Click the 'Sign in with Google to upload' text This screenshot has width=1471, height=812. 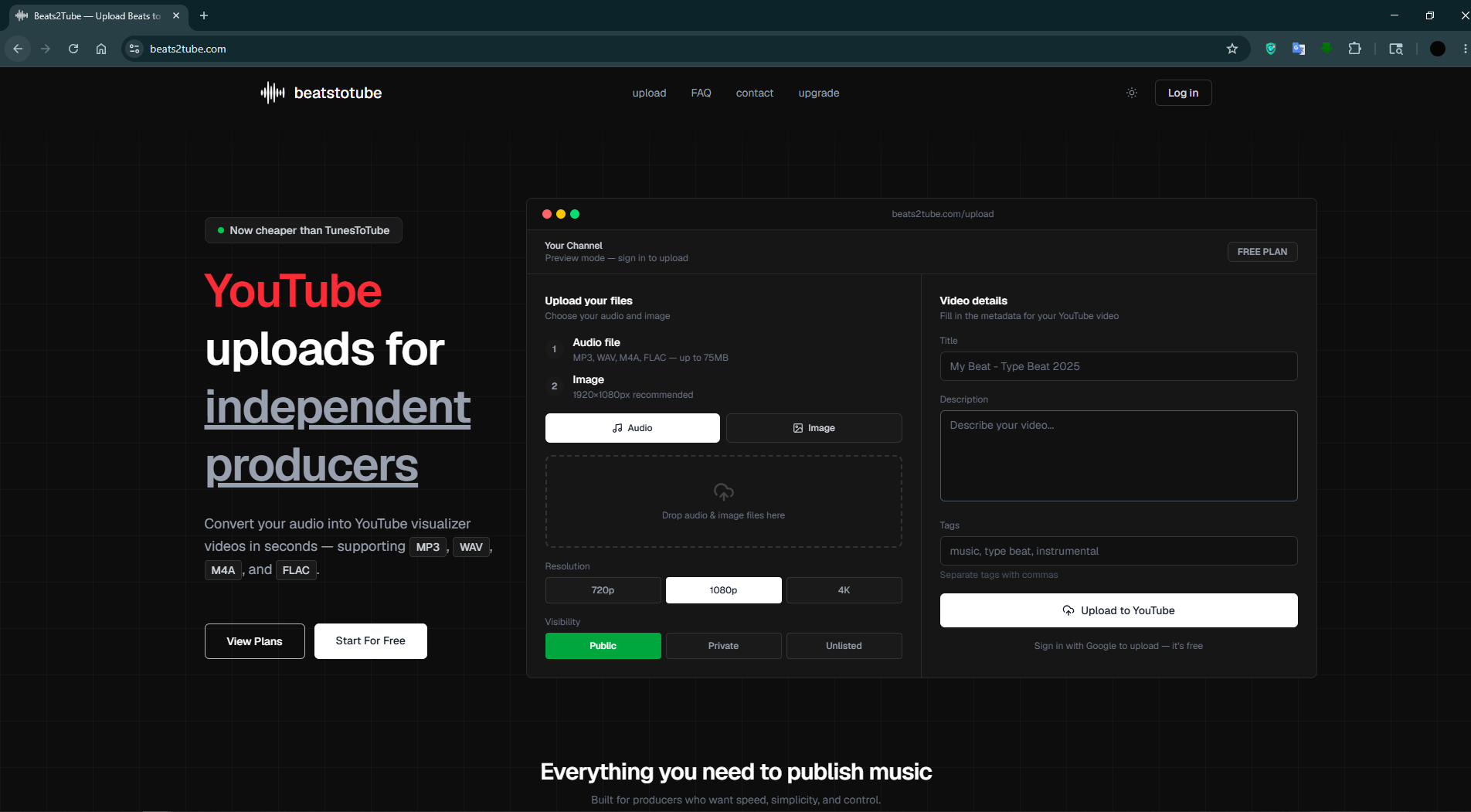[x=1119, y=646]
